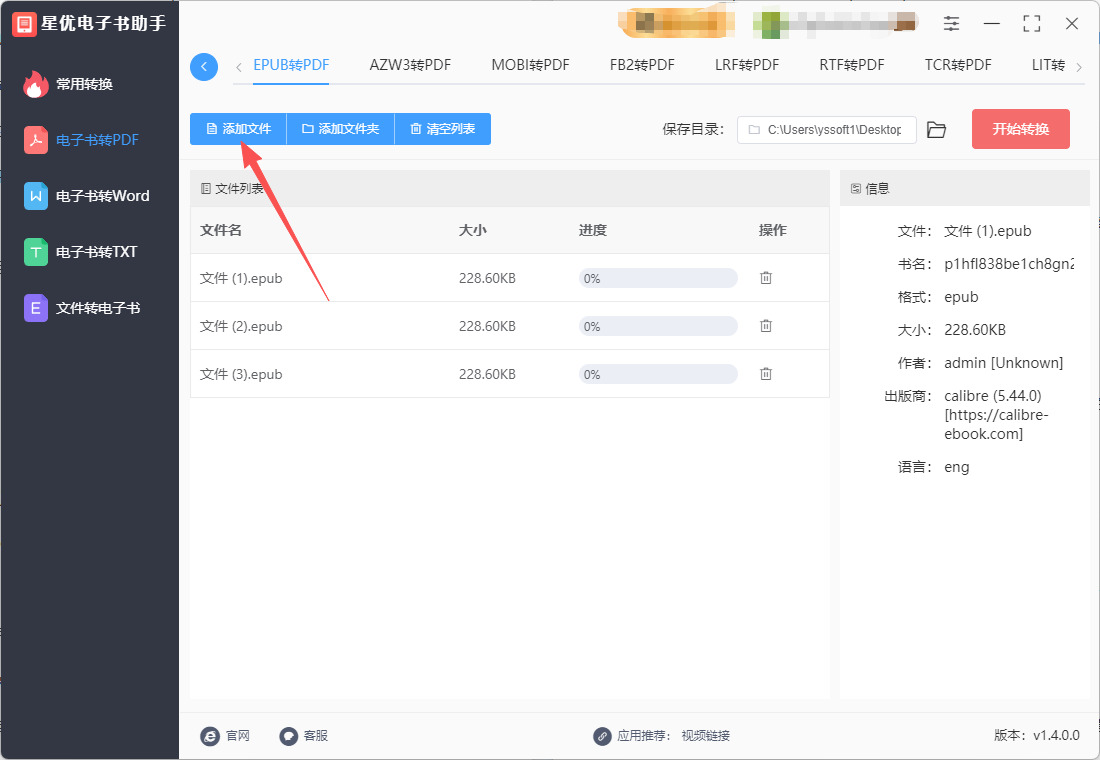Click the 大小 column header

point(473,230)
